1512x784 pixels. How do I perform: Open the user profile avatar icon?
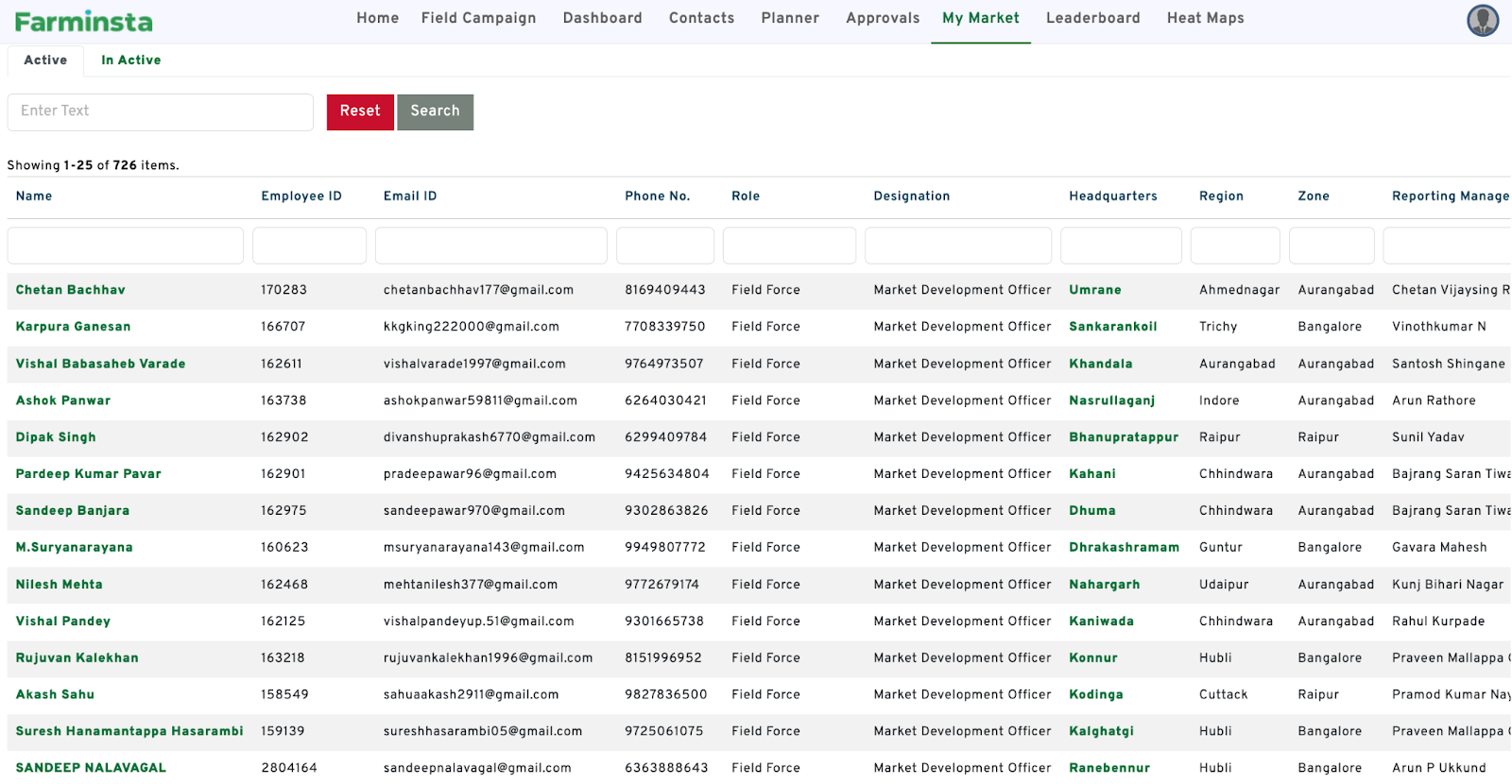(x=1482, y=20)
